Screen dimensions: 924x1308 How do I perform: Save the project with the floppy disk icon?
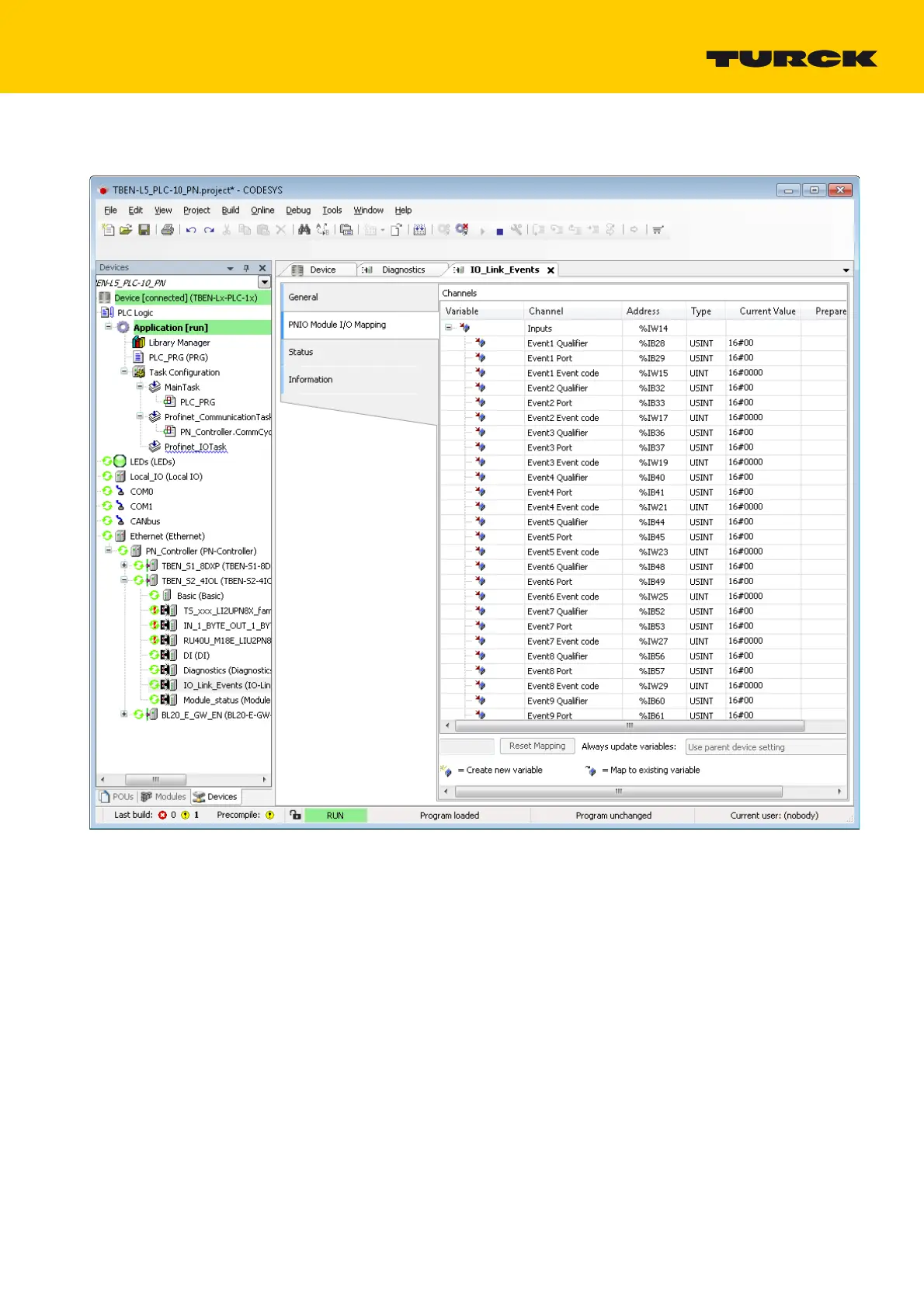pos(144,230)
